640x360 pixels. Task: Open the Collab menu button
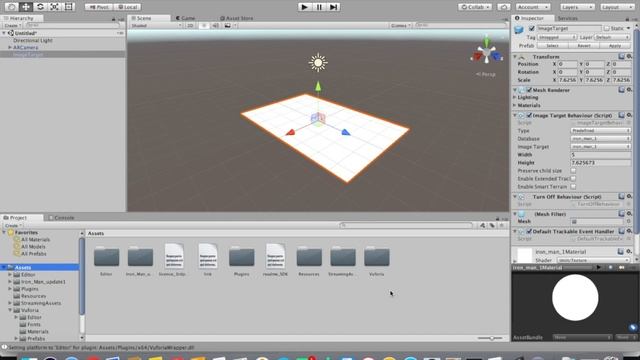475,7
